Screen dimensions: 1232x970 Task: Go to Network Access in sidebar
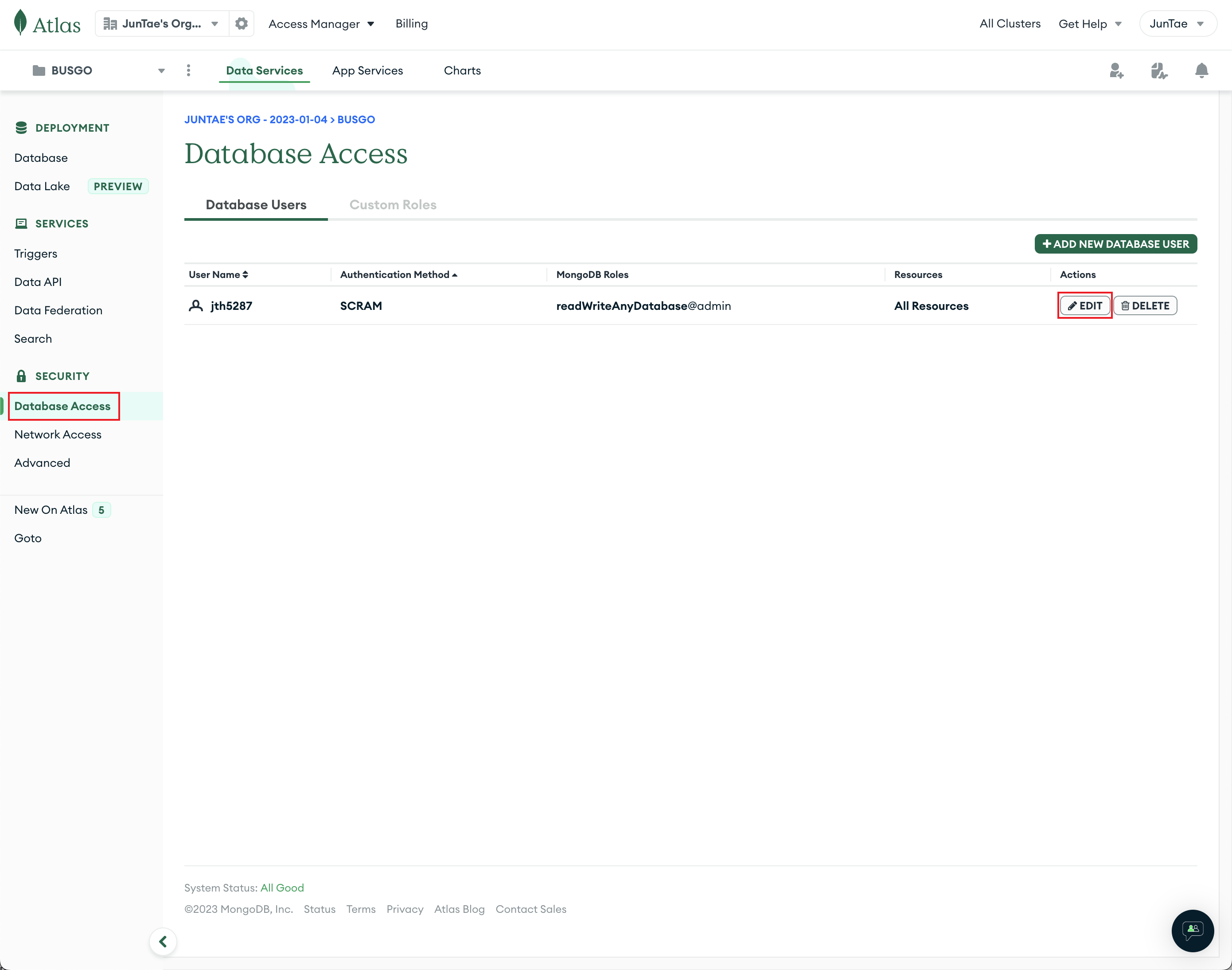pos(58,434)
